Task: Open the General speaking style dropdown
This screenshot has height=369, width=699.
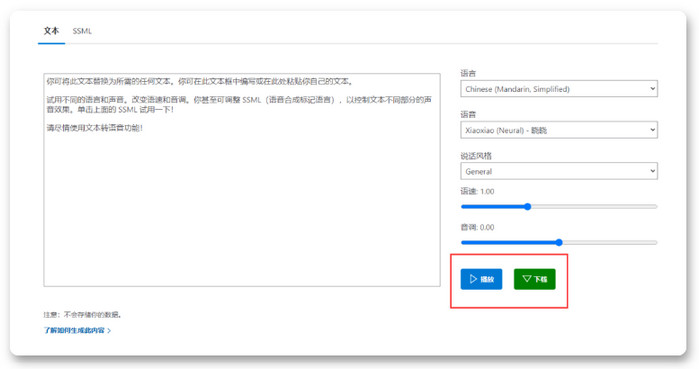Action: pyautogui.click(x=559, y=171)
